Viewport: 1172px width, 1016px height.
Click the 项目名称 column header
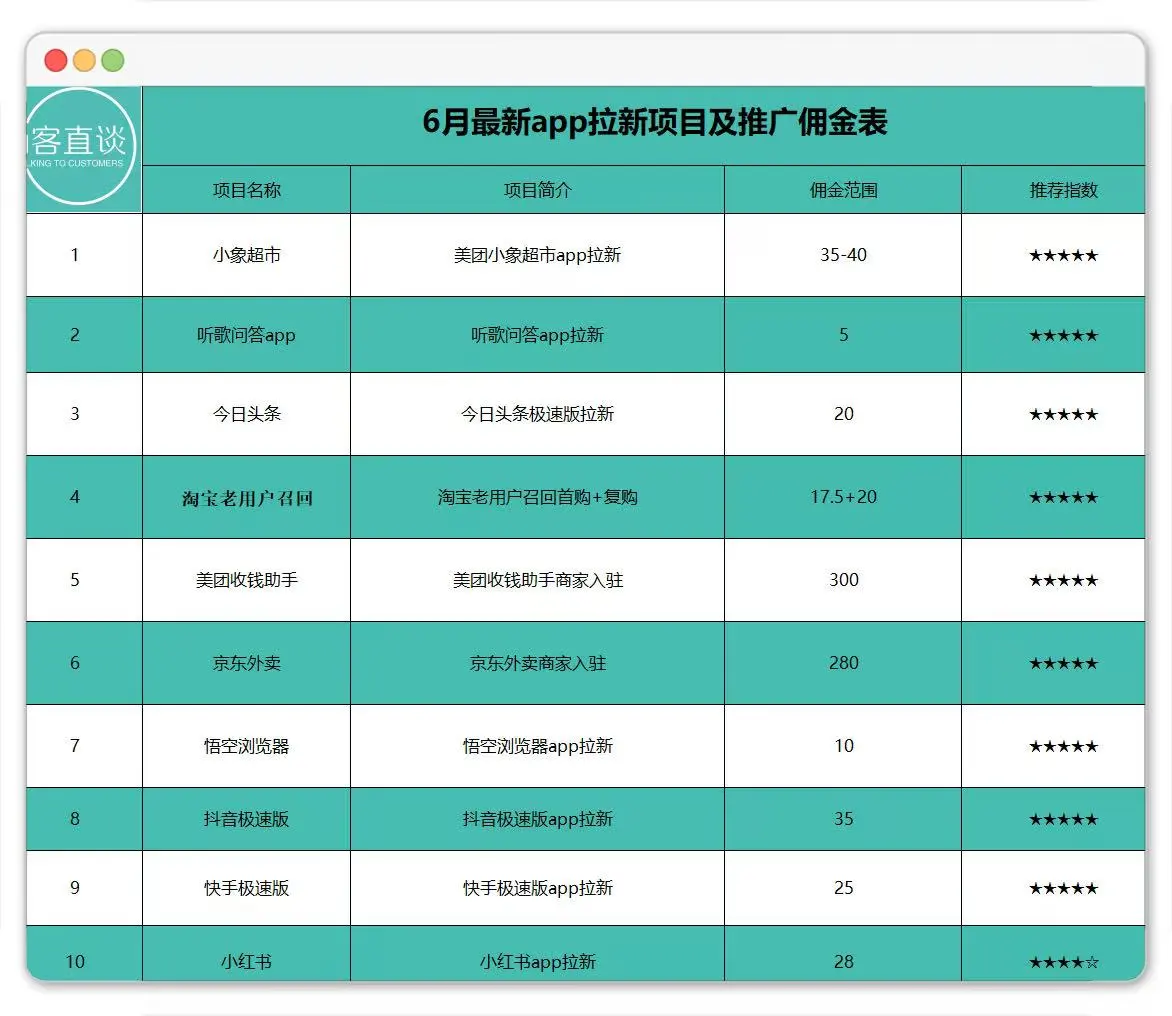(247, 190)
